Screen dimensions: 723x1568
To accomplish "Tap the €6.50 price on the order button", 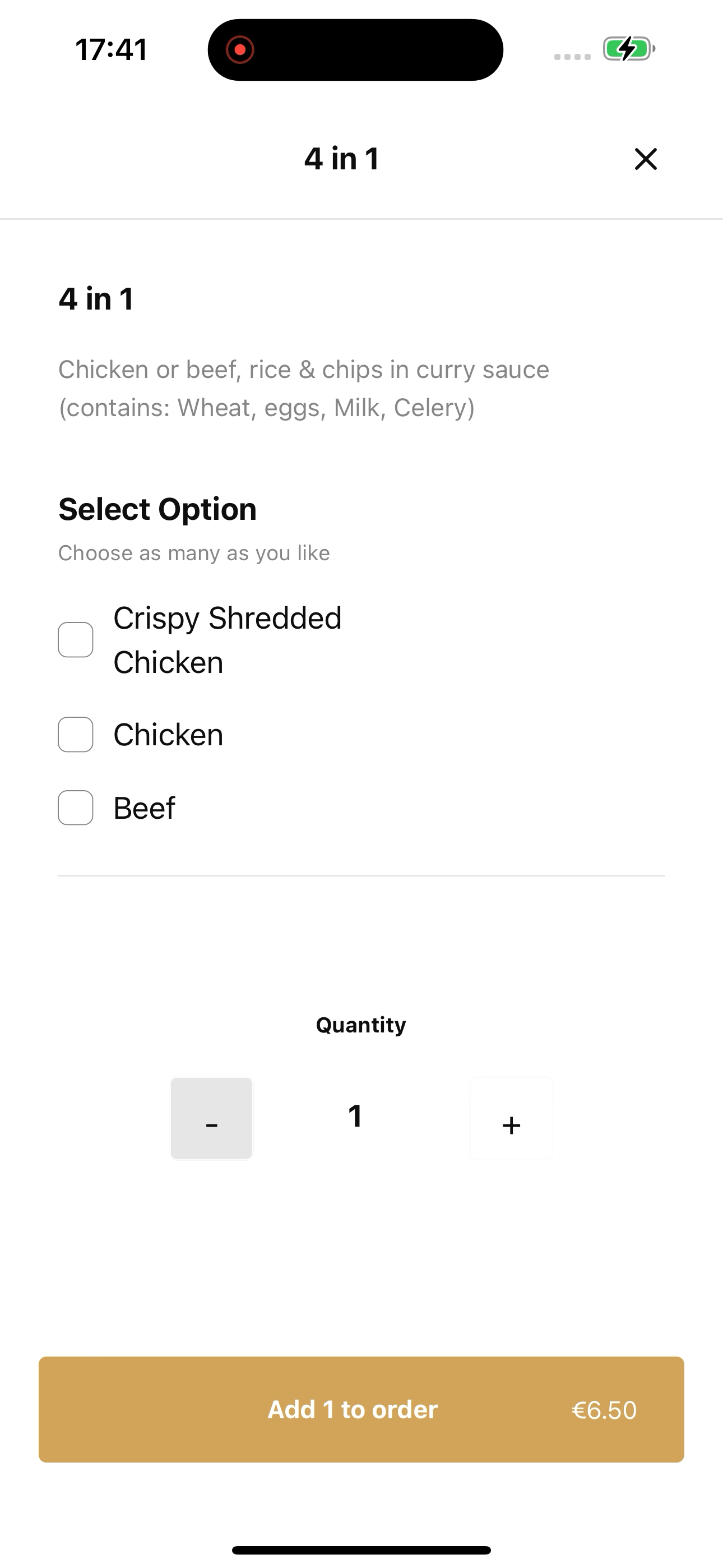I will click(x=604, y=1410).
